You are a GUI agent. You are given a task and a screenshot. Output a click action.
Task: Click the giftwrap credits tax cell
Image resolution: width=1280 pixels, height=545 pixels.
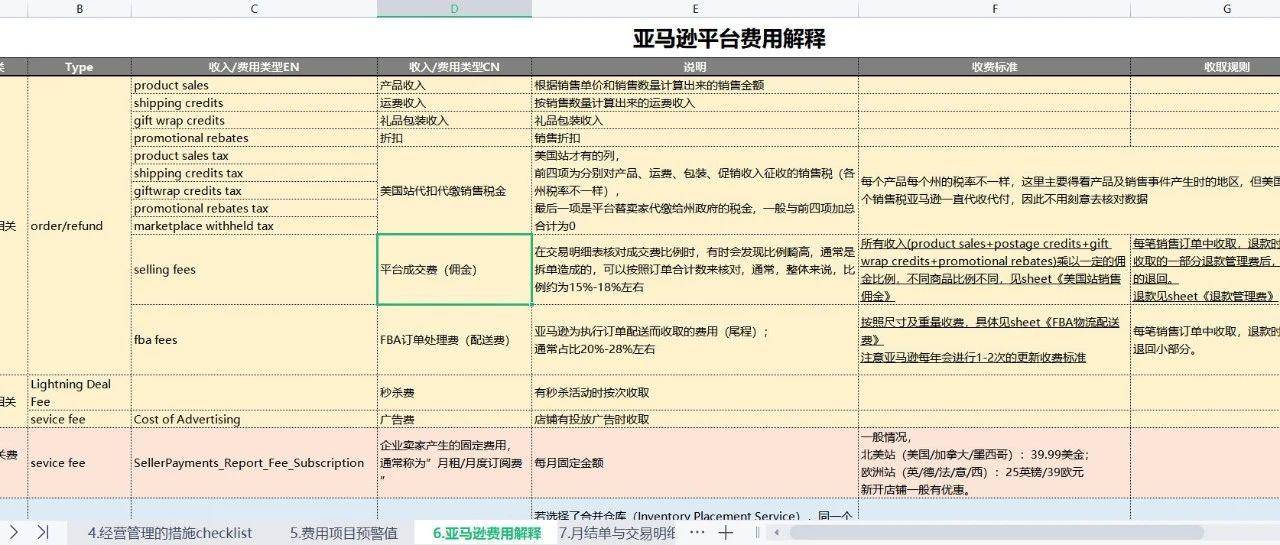[x=254, y=191]
